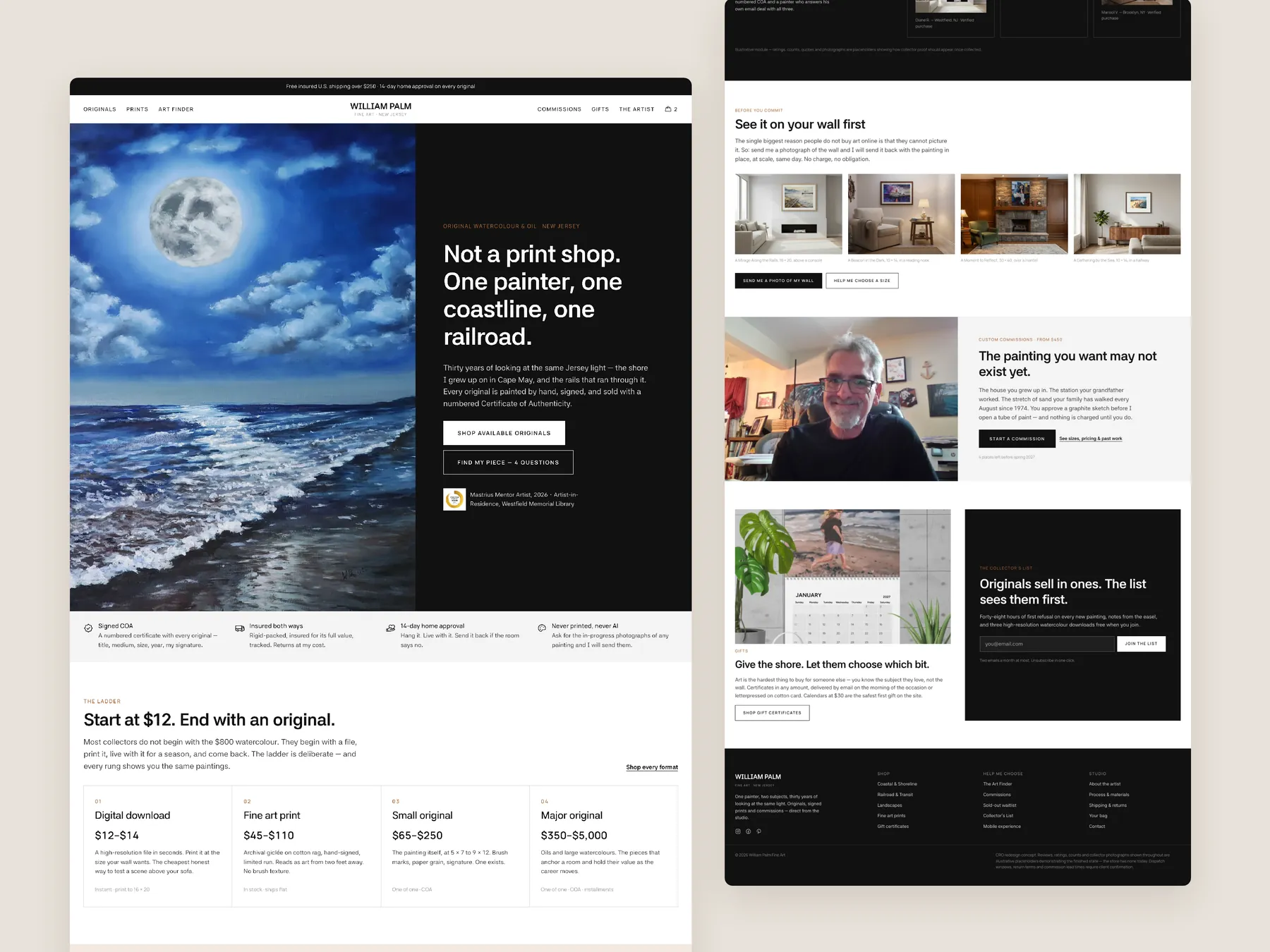The width and height of the screenshot is (1270, 952).
Task: Click Help Me Choose a Size button
Action: (862, 281)
